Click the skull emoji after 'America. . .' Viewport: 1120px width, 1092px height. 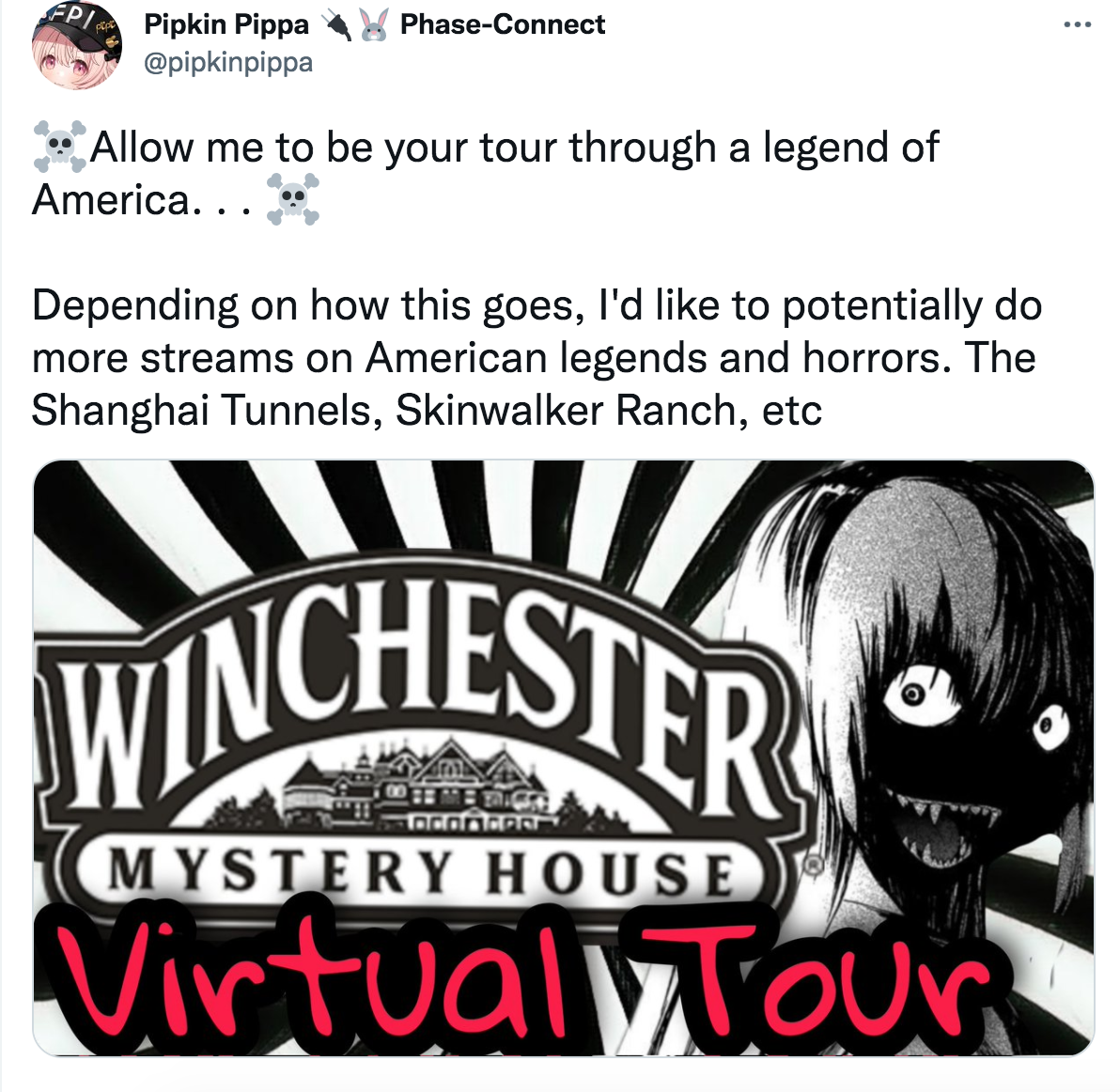[x=293, y=198]
